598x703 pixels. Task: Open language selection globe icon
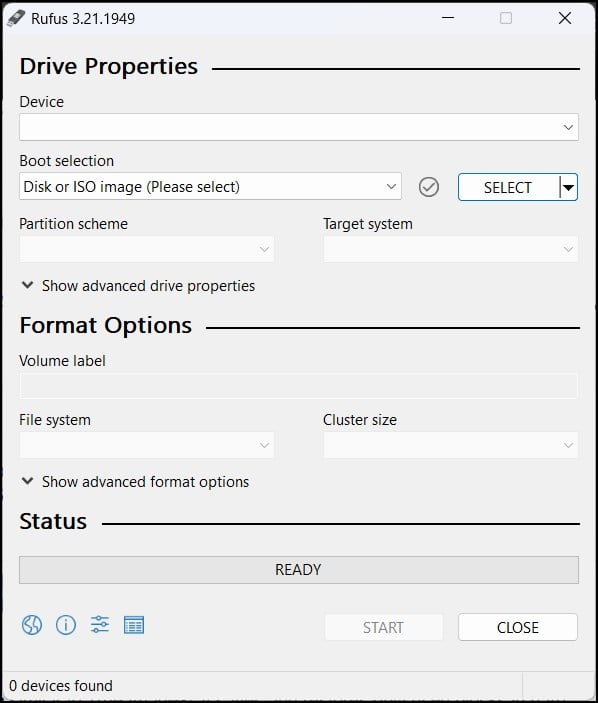(32, 625)
